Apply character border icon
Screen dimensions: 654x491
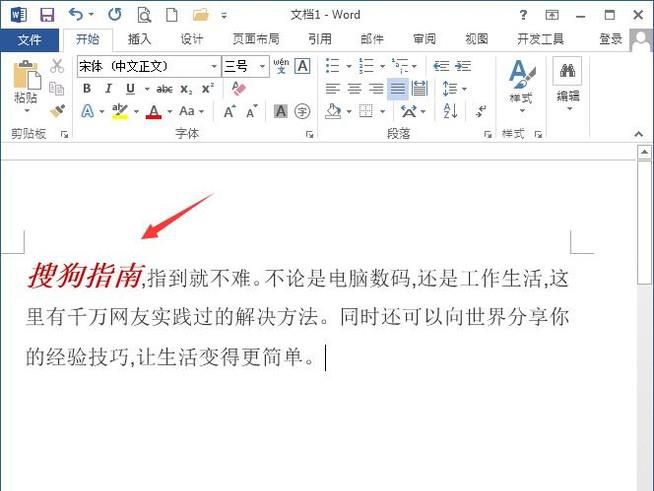(x=302, y=66)
